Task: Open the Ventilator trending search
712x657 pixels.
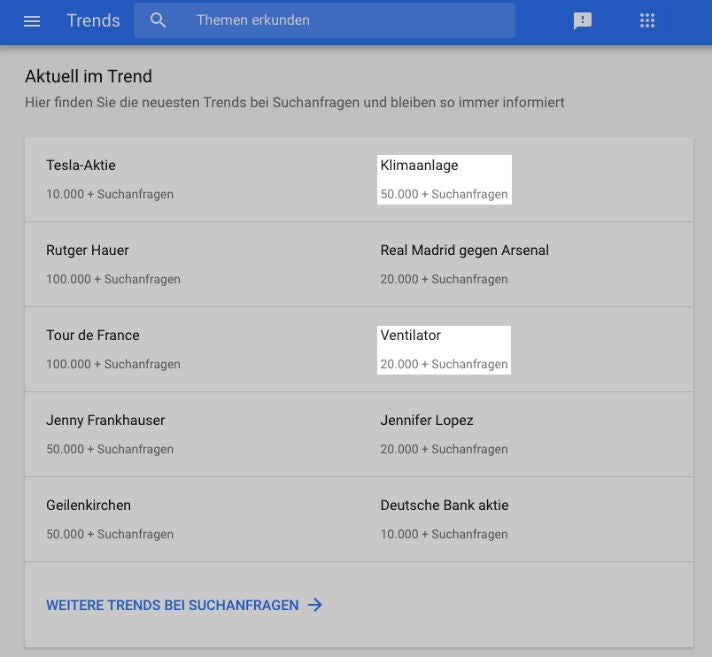Action: [410, 336]
